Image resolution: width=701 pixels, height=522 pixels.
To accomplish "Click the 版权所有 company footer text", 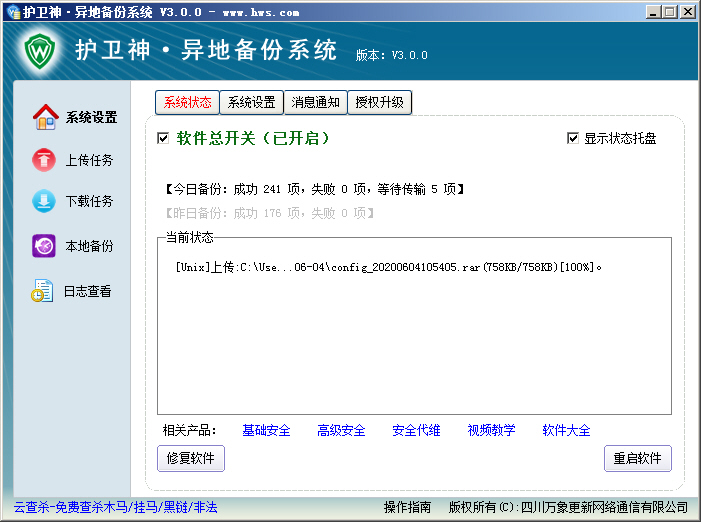I will (568, 507).
